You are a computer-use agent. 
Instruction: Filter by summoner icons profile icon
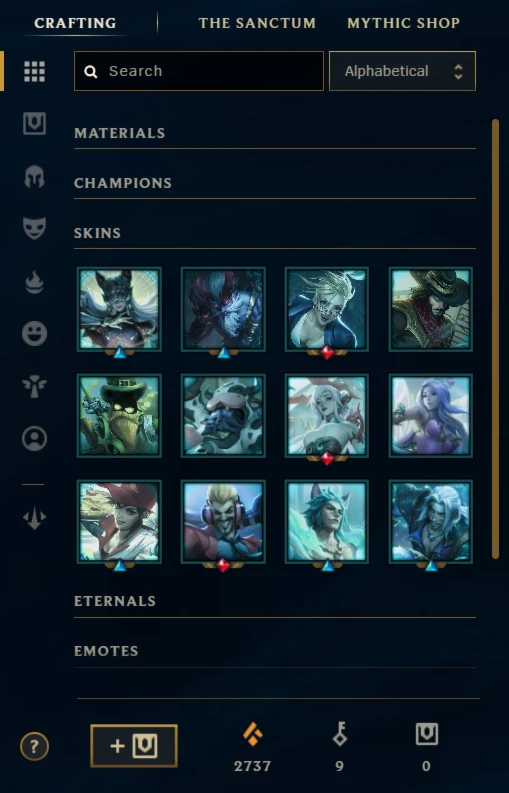[34, 438]
